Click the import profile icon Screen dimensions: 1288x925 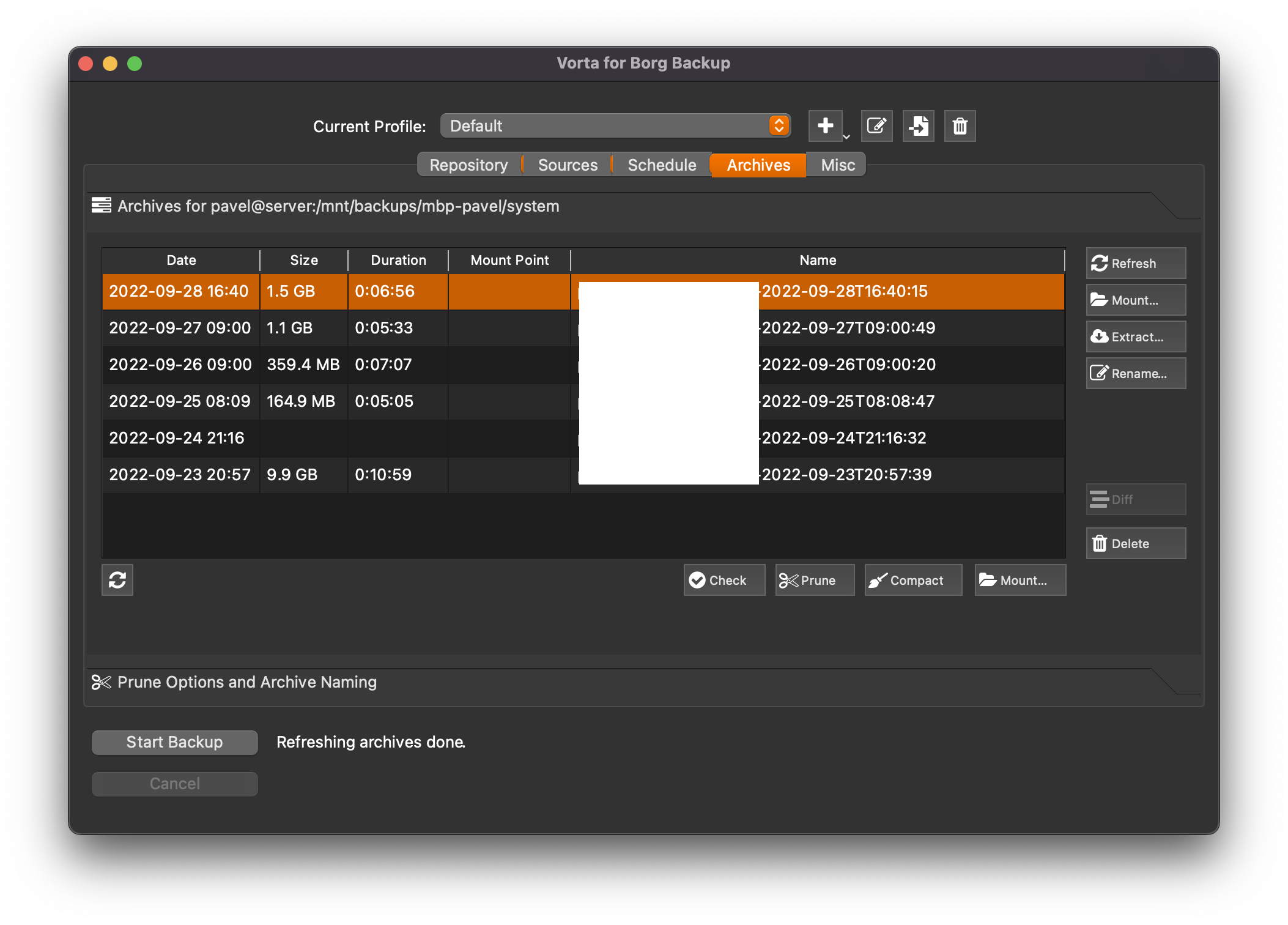[x=918, y=126]
